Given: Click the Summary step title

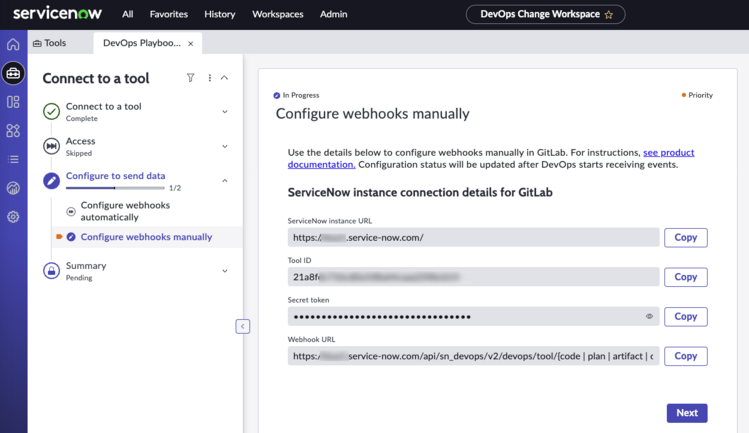Looking at the screenshot, I should 86,266.
